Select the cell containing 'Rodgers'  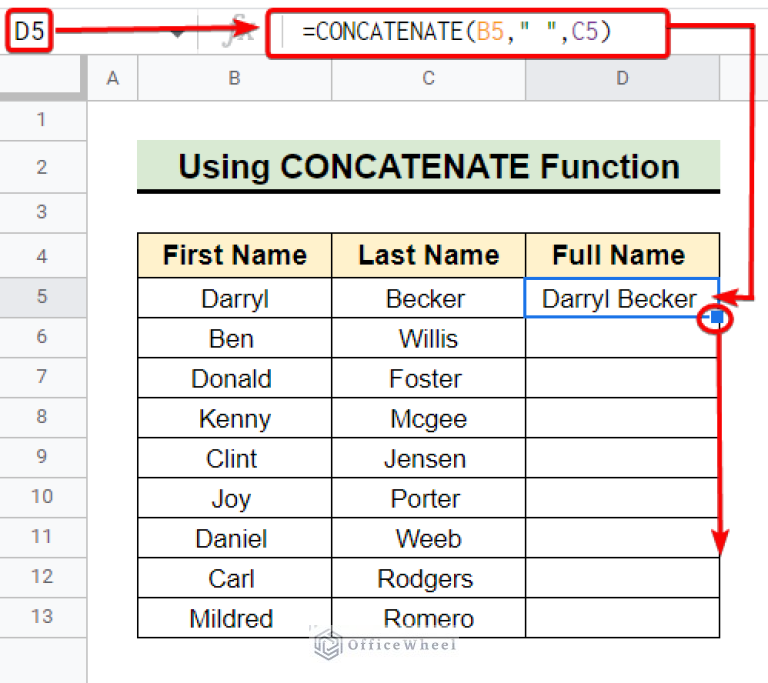(428, 578)
